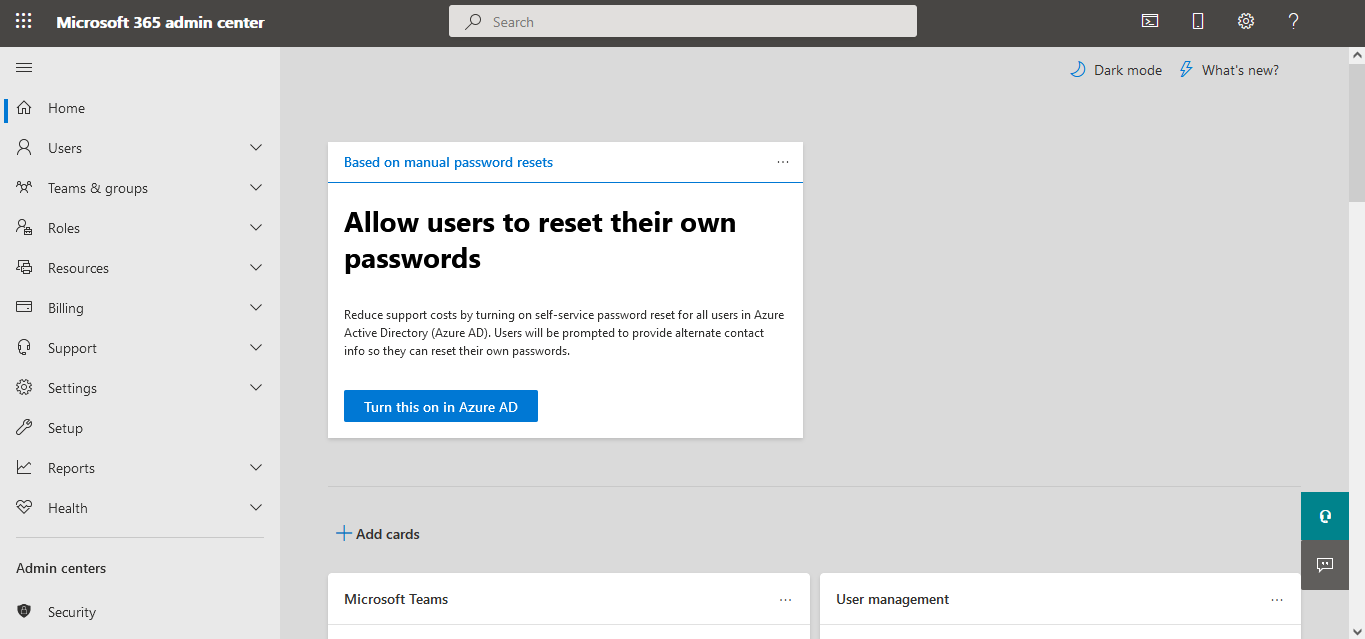Click the Search input box

pos(683,21)
